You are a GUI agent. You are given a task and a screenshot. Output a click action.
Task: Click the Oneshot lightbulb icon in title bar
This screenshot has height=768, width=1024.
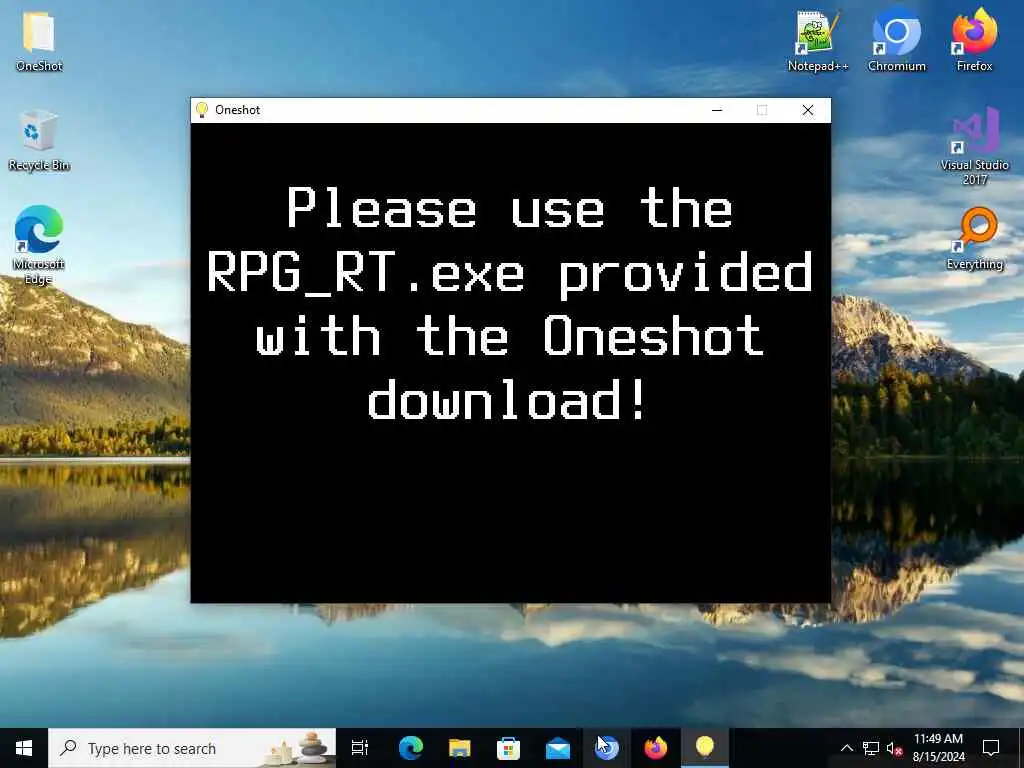click(202, 110)
